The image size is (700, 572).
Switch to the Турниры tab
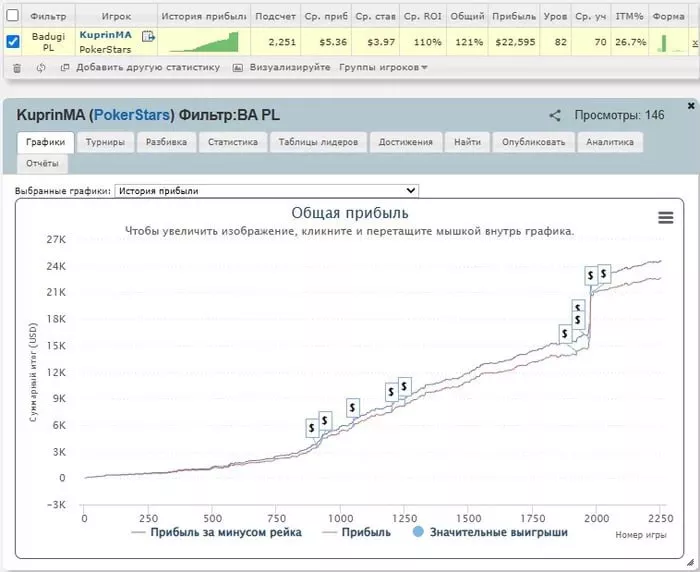coord(105,142)
